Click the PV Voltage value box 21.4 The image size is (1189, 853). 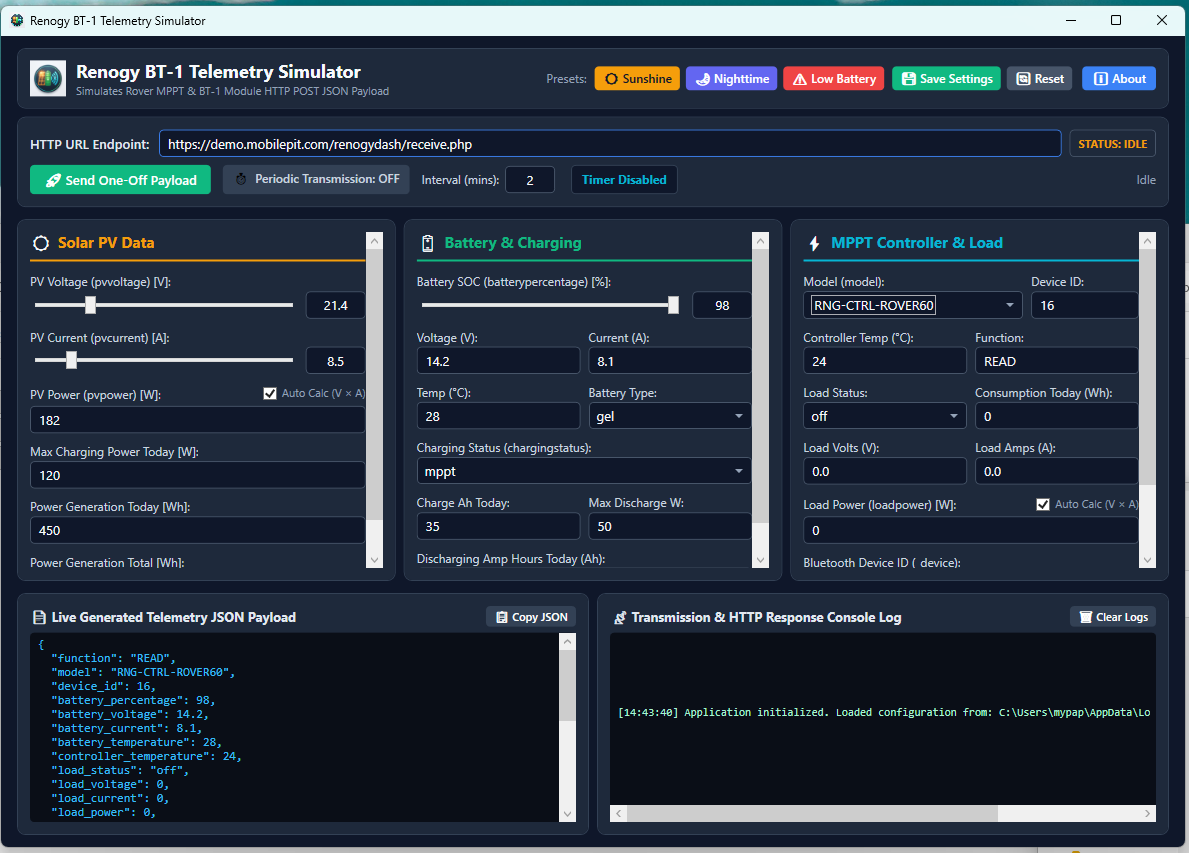pyautogui.click(x=335, y=306)
